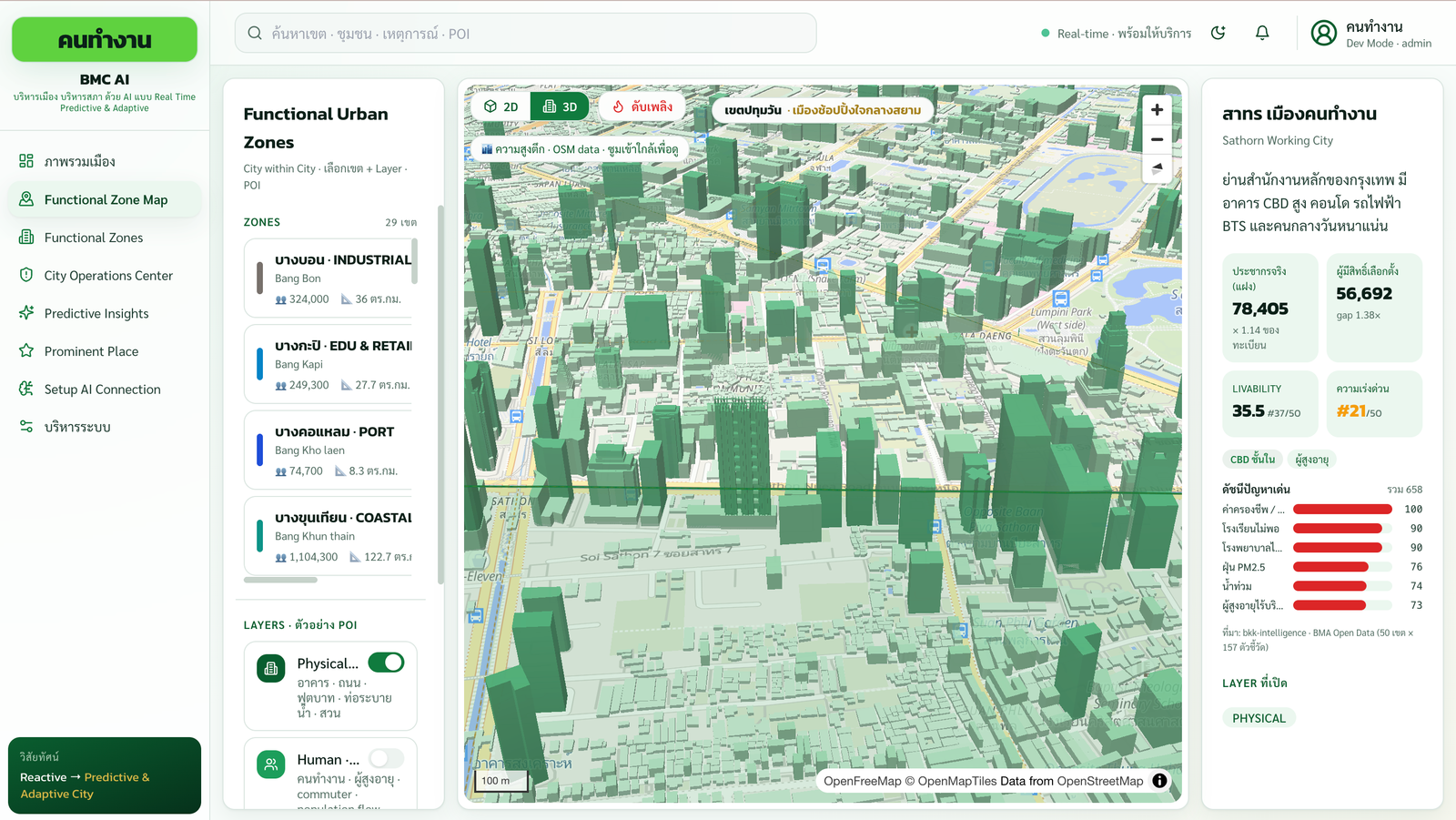Select the Bang Kho laen PORT zone card
1456x820 pixels.
pyautogui.click(x=329, y=450)
